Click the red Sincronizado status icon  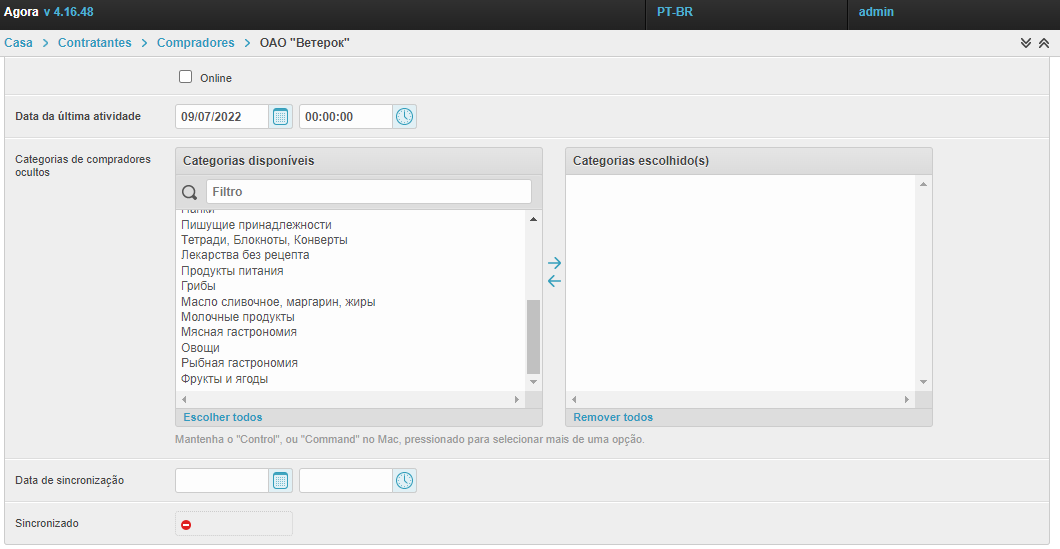pyautogui.click(x=186, y=524)
